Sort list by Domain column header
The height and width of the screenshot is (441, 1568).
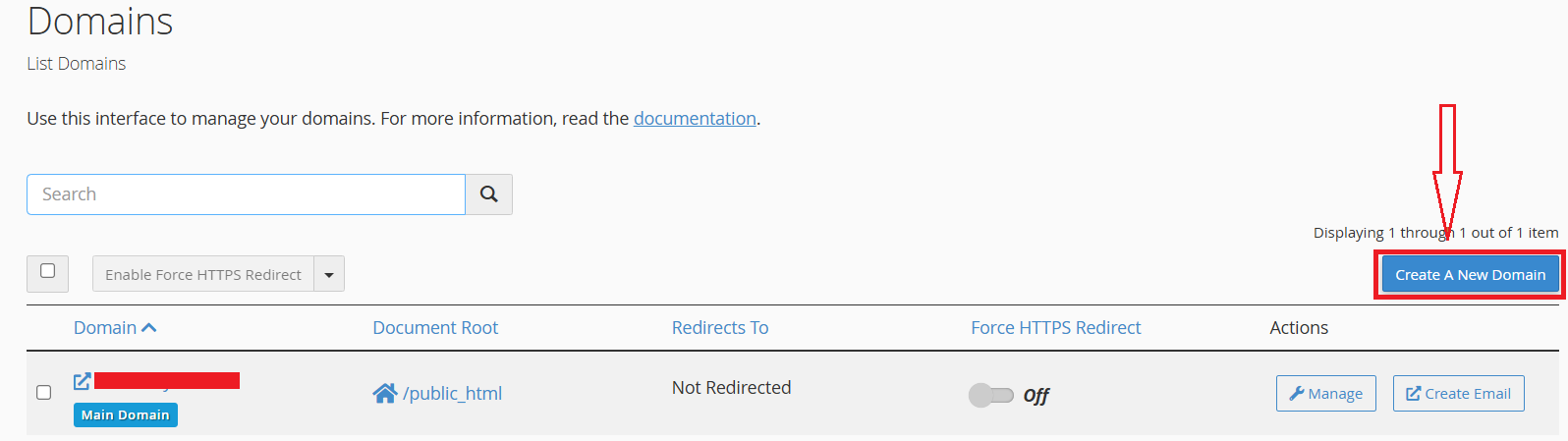click(x=105, y=328)
